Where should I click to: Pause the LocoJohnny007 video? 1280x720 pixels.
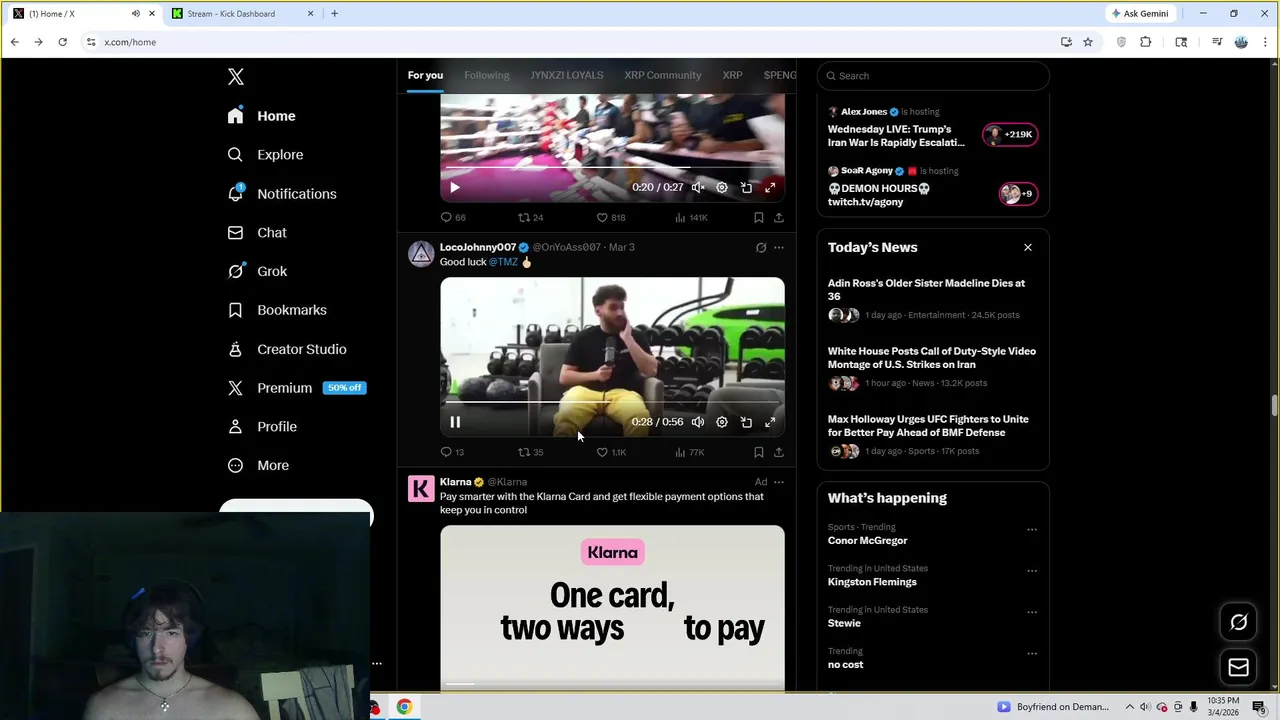[x=455, y=422]
